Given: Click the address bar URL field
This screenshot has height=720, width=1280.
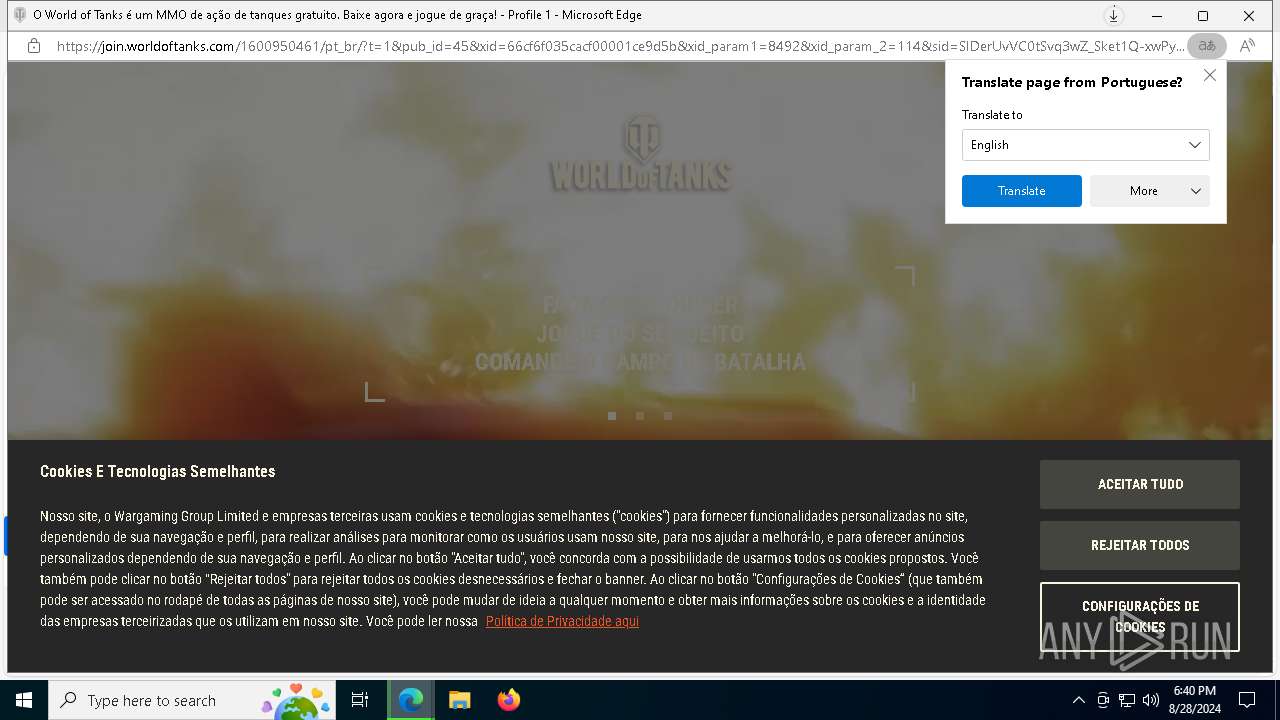Looking at the screenshot, I should (620, 46).
